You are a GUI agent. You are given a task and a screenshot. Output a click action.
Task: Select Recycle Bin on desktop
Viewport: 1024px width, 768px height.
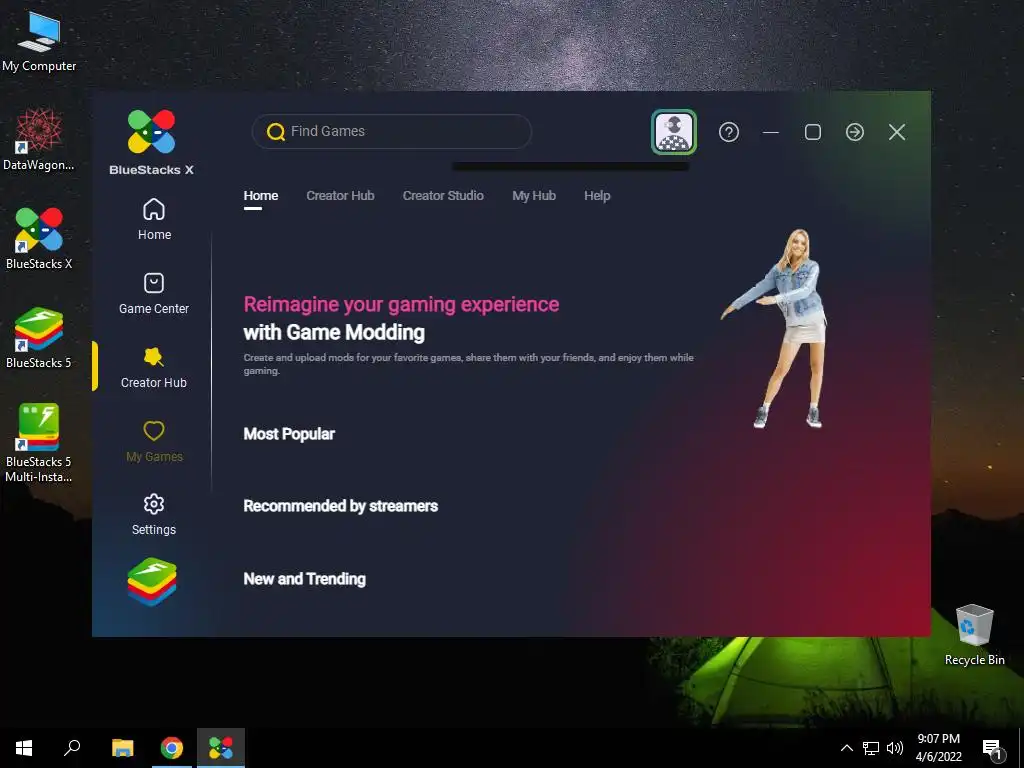coord(974,635)
